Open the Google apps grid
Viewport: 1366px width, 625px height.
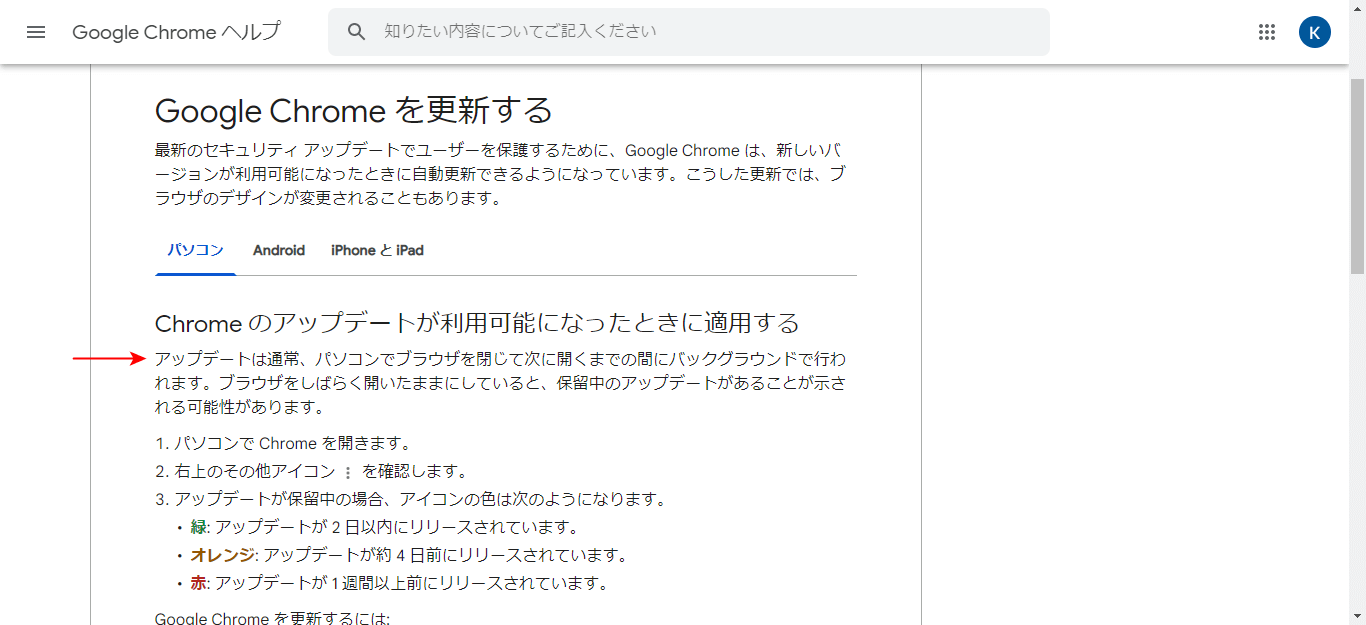pyautogui.click(x=1267, y=32)
